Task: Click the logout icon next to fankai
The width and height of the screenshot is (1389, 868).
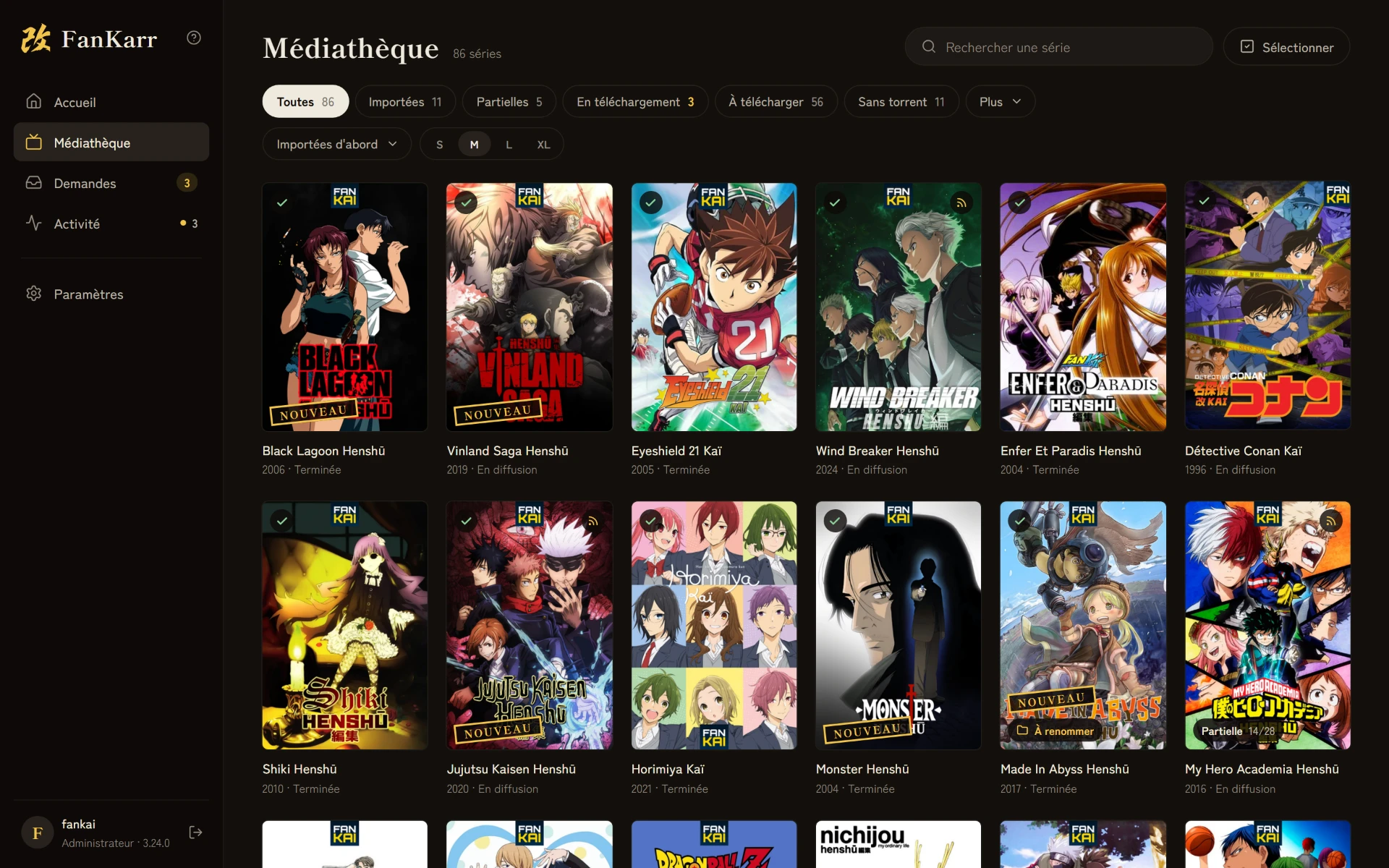Action: (195, 833)
